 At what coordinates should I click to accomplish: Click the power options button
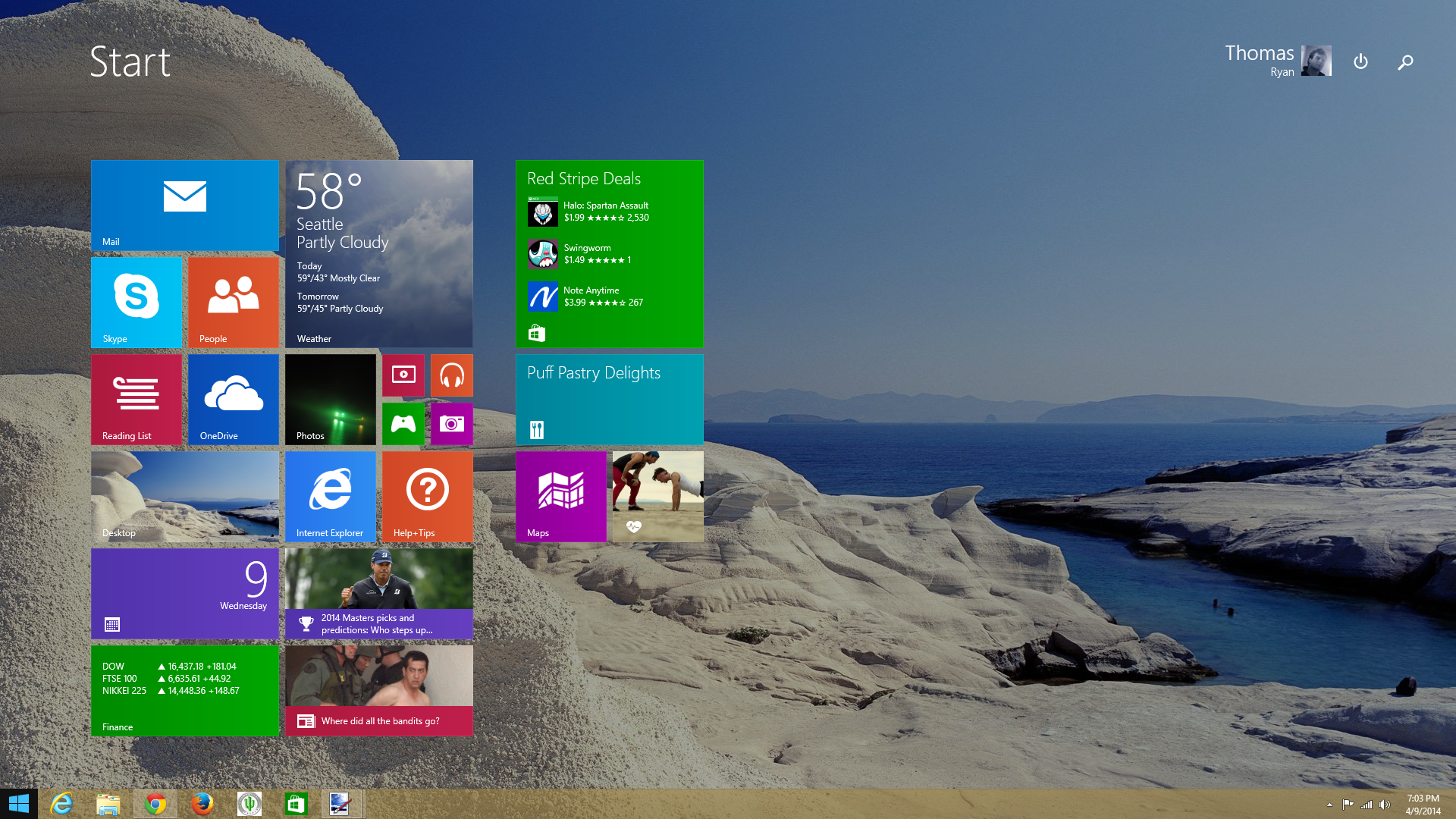[x=1360, y=61]
